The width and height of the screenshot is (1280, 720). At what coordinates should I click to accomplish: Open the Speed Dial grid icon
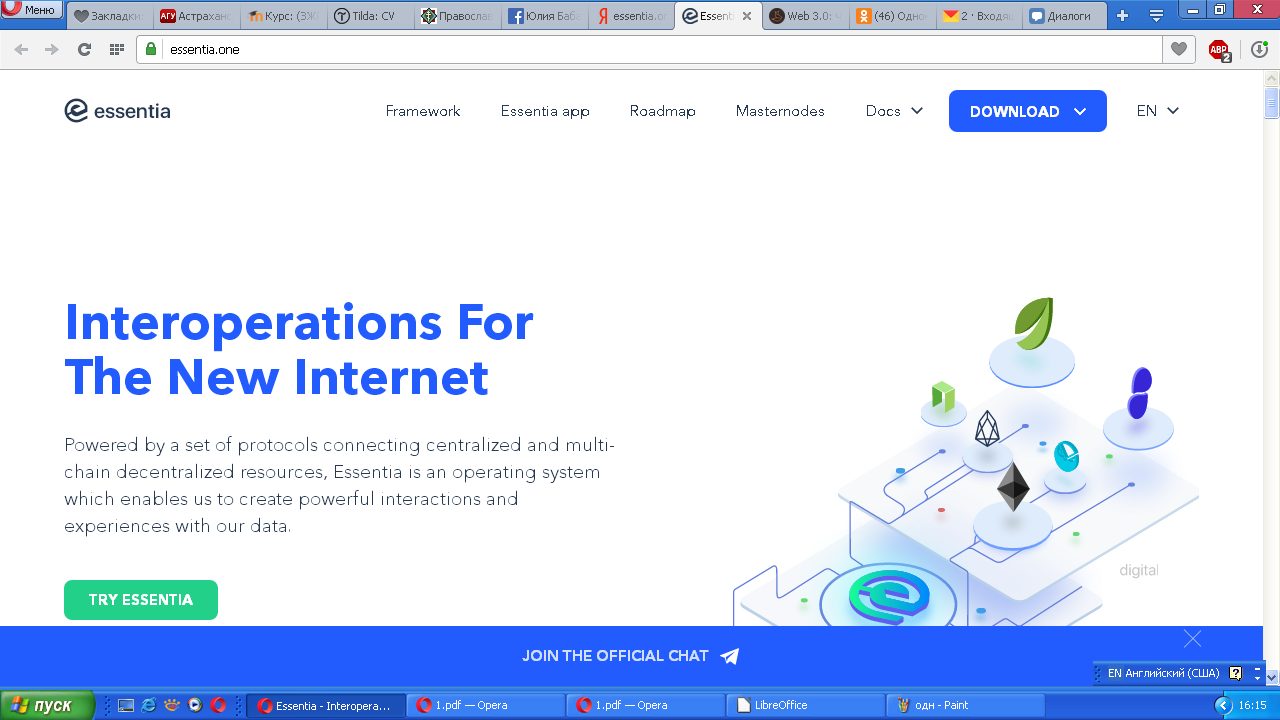117,49
